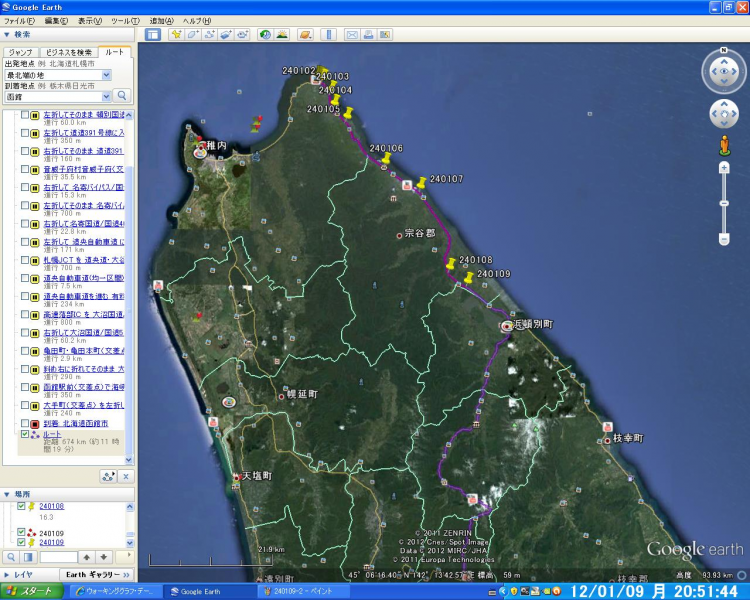The height and width of the screenshot is (600, 750).
Task: Uncheck the 240109 pushpin placemark checkbox
Action: coord(21,542)
